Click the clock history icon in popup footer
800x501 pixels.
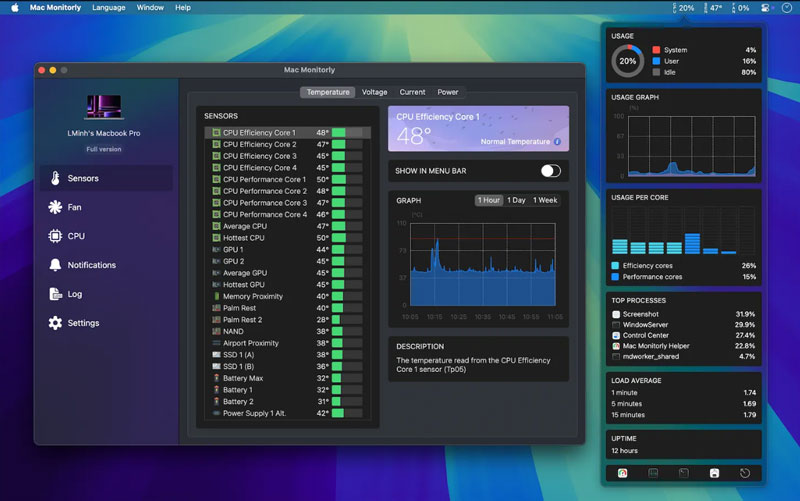pyautogui.click(x=745, y=473)
